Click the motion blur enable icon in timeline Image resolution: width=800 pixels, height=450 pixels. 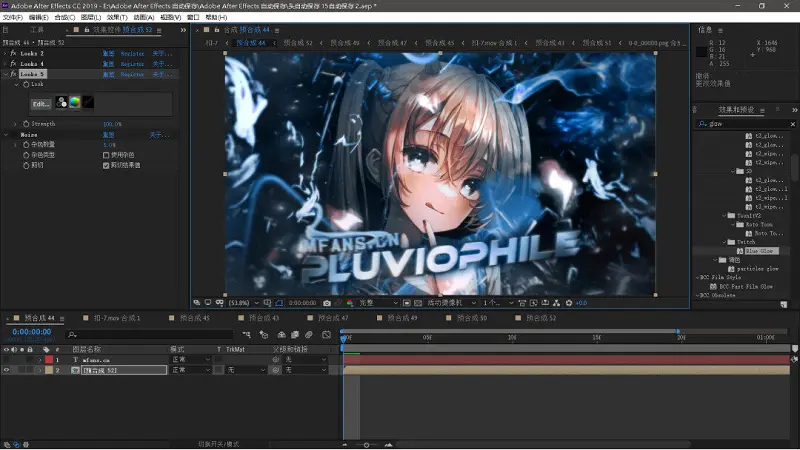pos(309,335)
